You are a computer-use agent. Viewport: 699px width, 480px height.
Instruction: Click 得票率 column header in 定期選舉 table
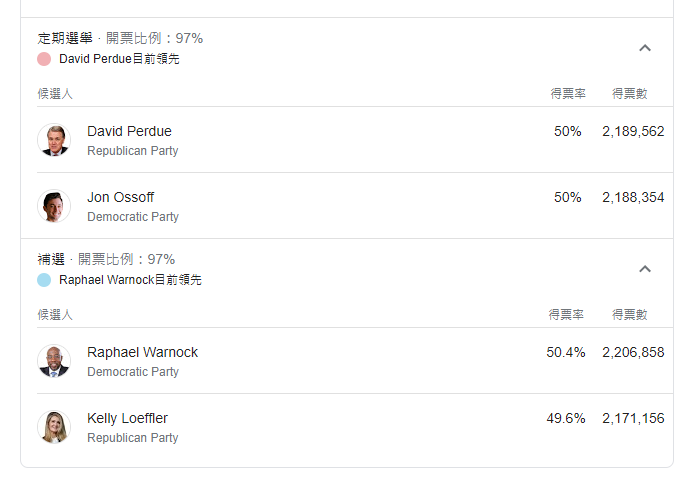pos(568,94)
